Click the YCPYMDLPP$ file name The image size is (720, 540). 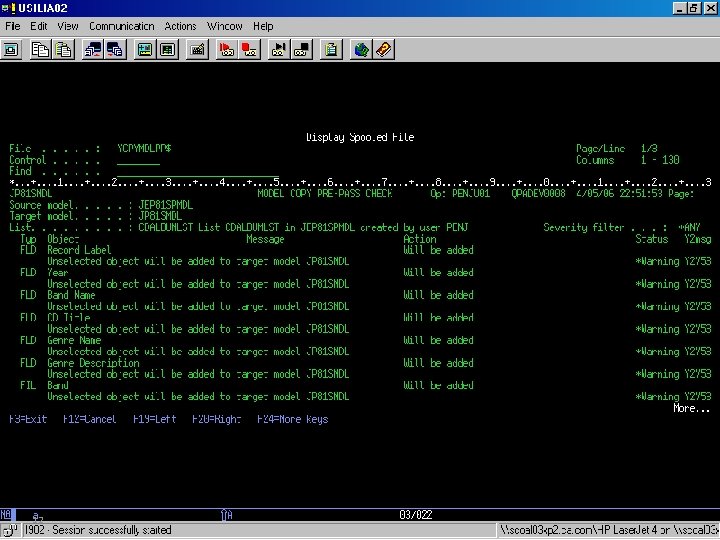pyautogui.click(x=144, y=148)
